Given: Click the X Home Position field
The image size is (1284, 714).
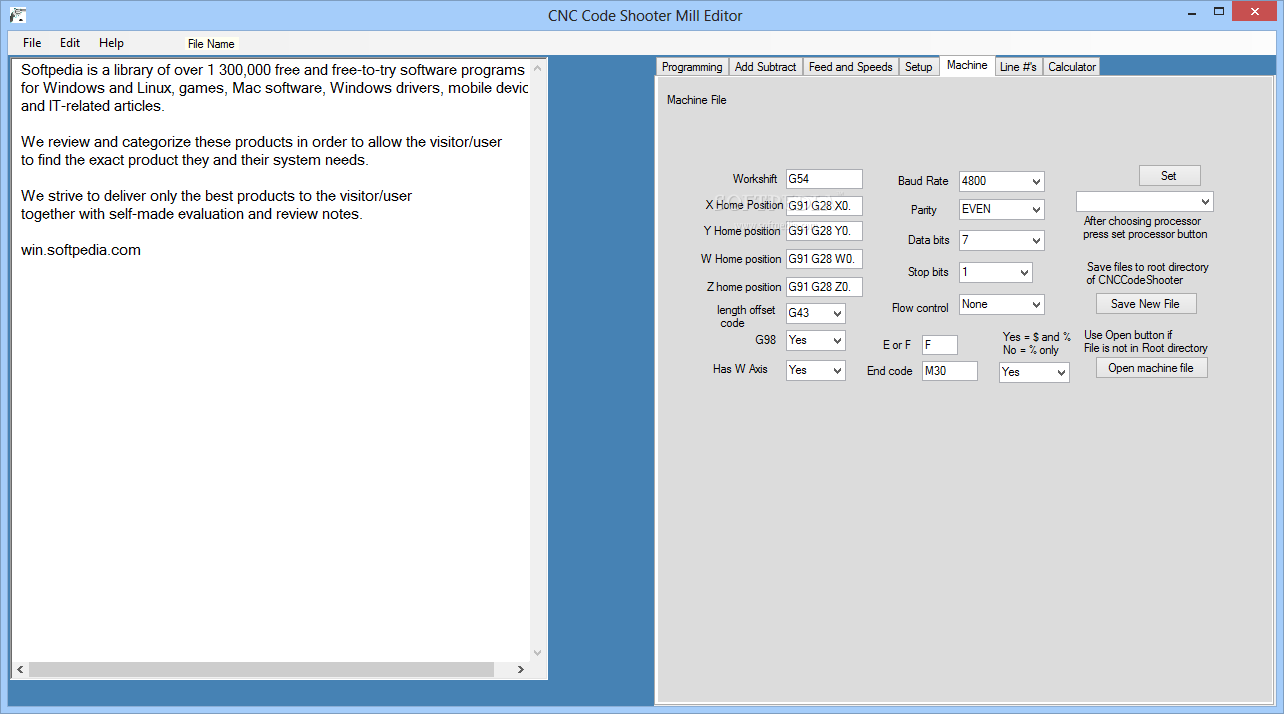Looking at the screenshot, I should [824, 206].
